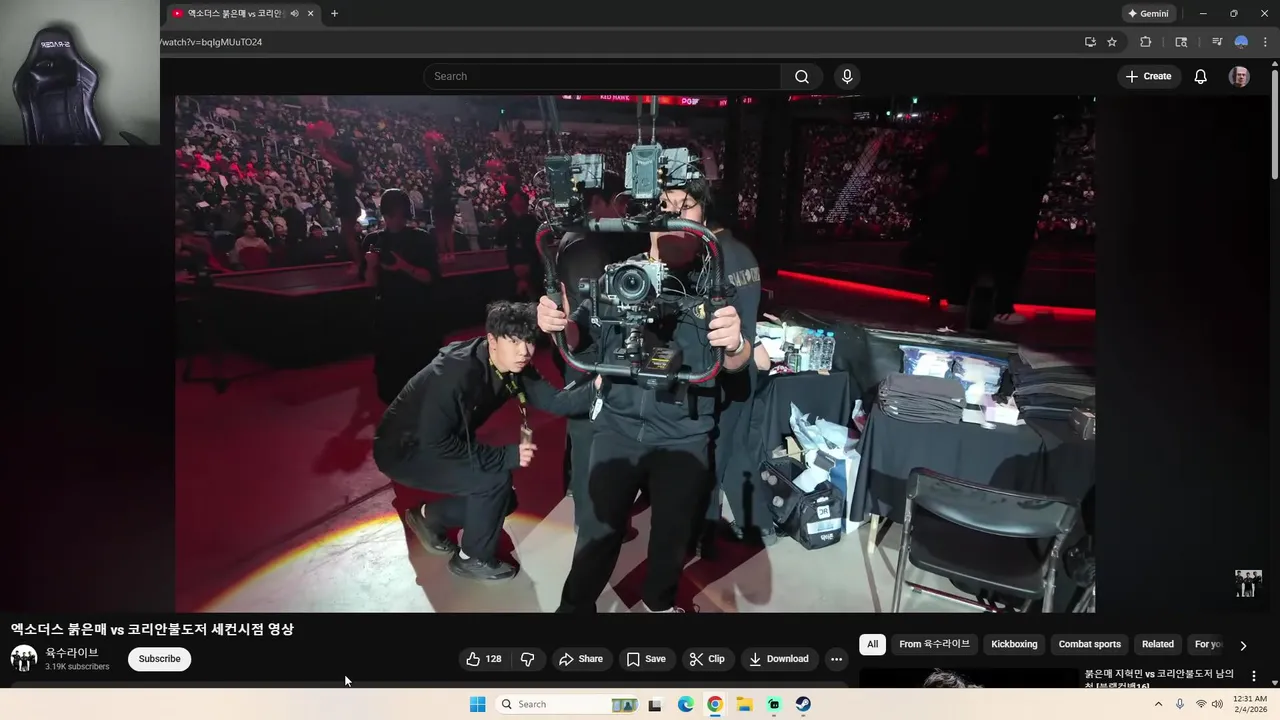
Task: Start voice search with the microphone icon
Action: point(847,77)
